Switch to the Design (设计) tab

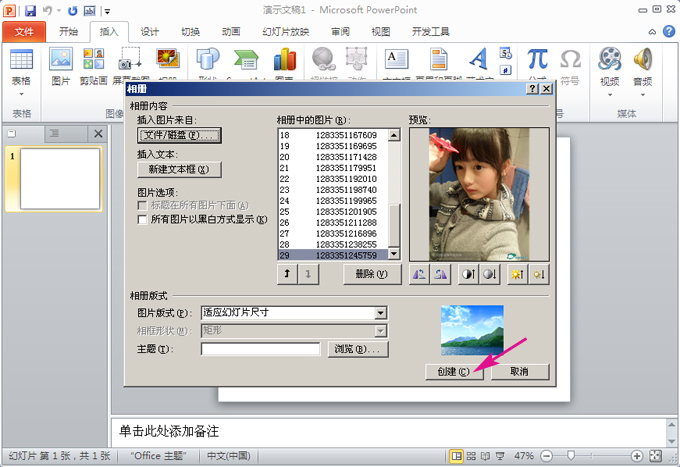click(x=150, y=32)
